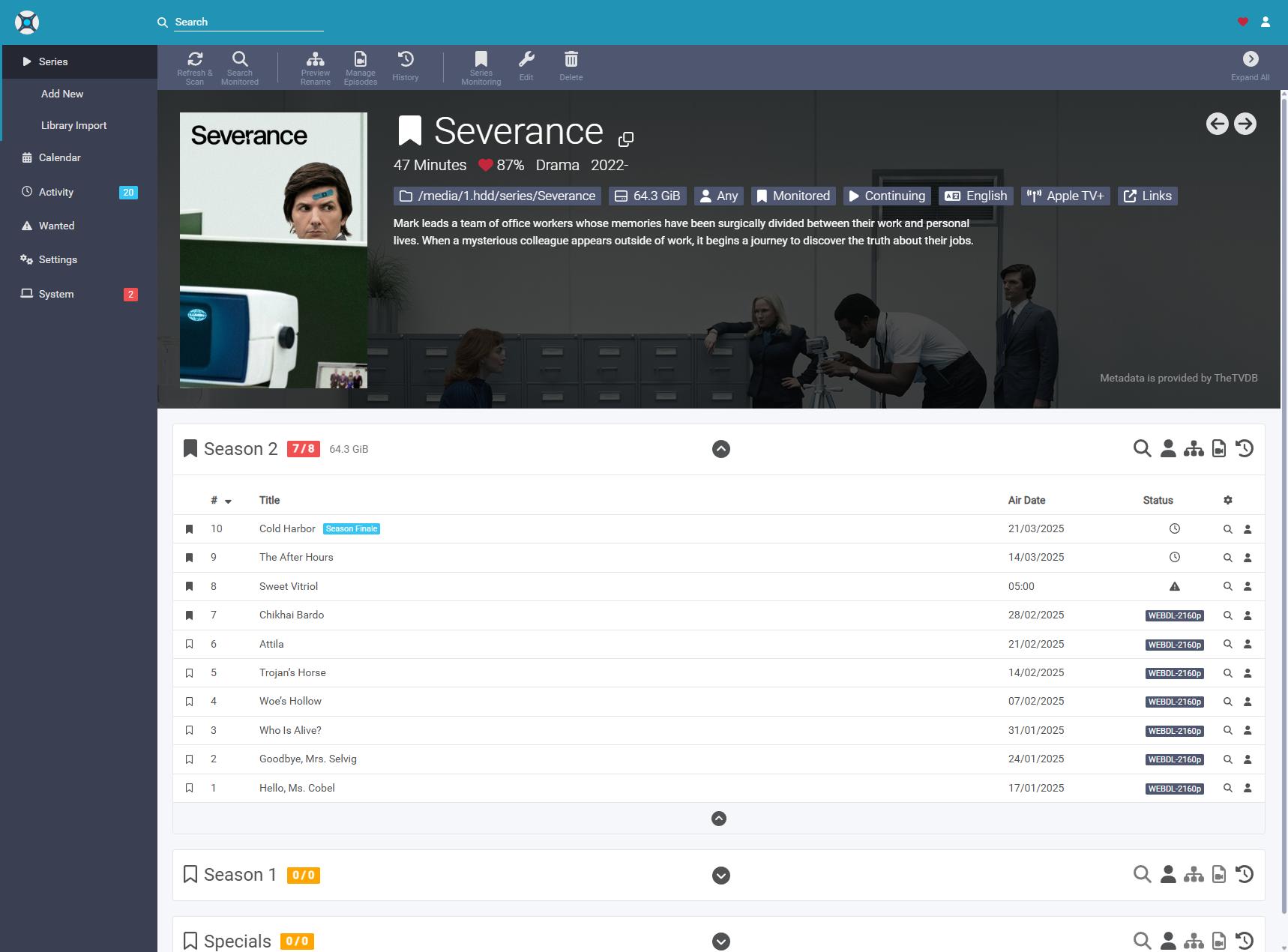Screen dimensions: 1288x952
Task: Open episode title Goodbye, Mrs. Selvig
Action: [308, 759]
